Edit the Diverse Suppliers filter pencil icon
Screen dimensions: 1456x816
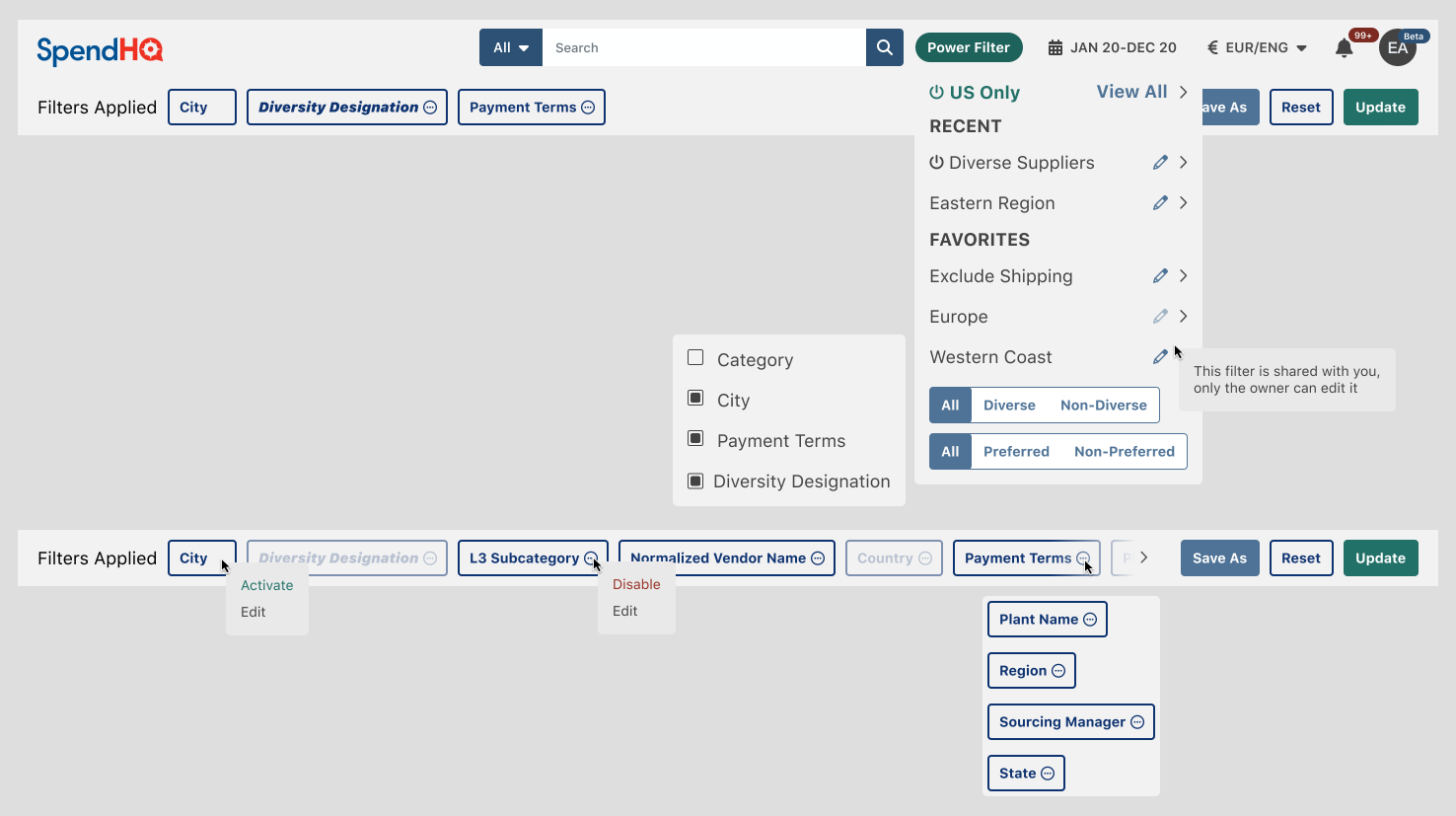pos(1160,163)
